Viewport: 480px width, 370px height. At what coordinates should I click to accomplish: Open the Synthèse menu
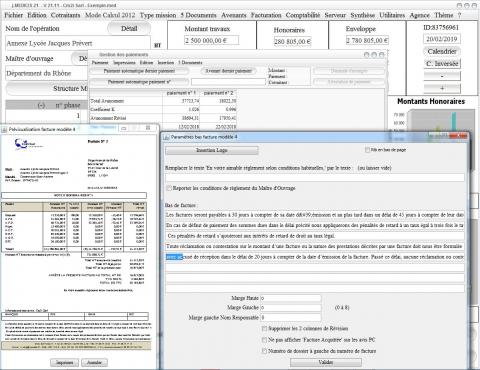pos(363,15)
